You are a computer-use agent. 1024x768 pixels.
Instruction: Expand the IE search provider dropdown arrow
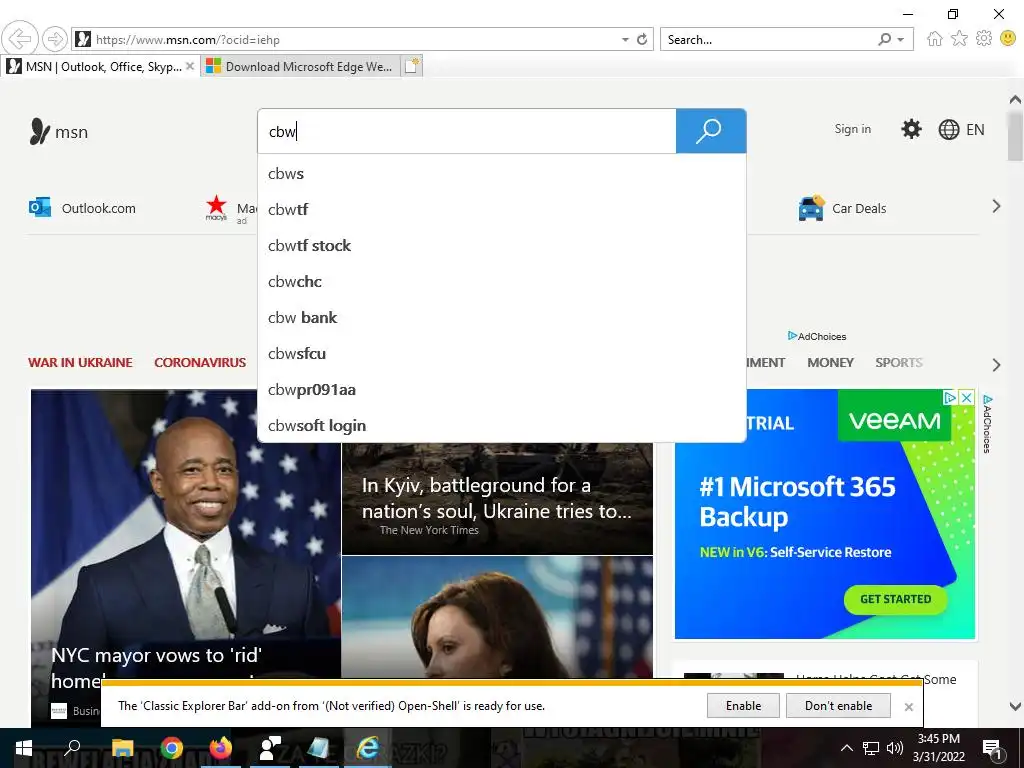point(901,39)
